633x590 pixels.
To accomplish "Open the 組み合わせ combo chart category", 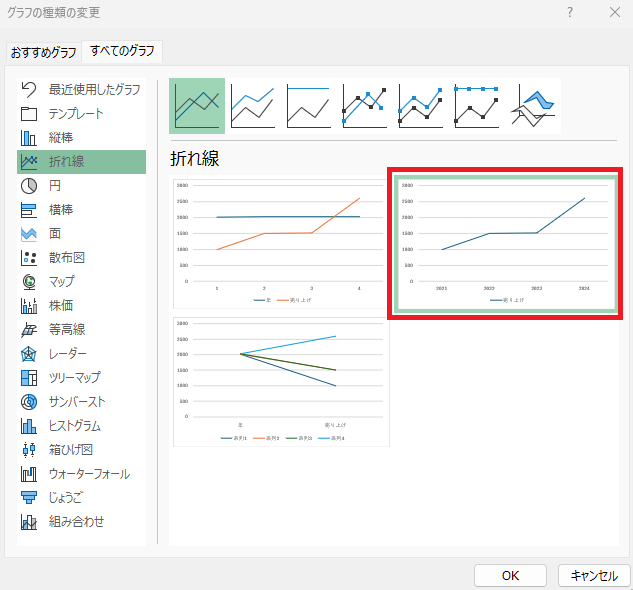I will 81,522.
